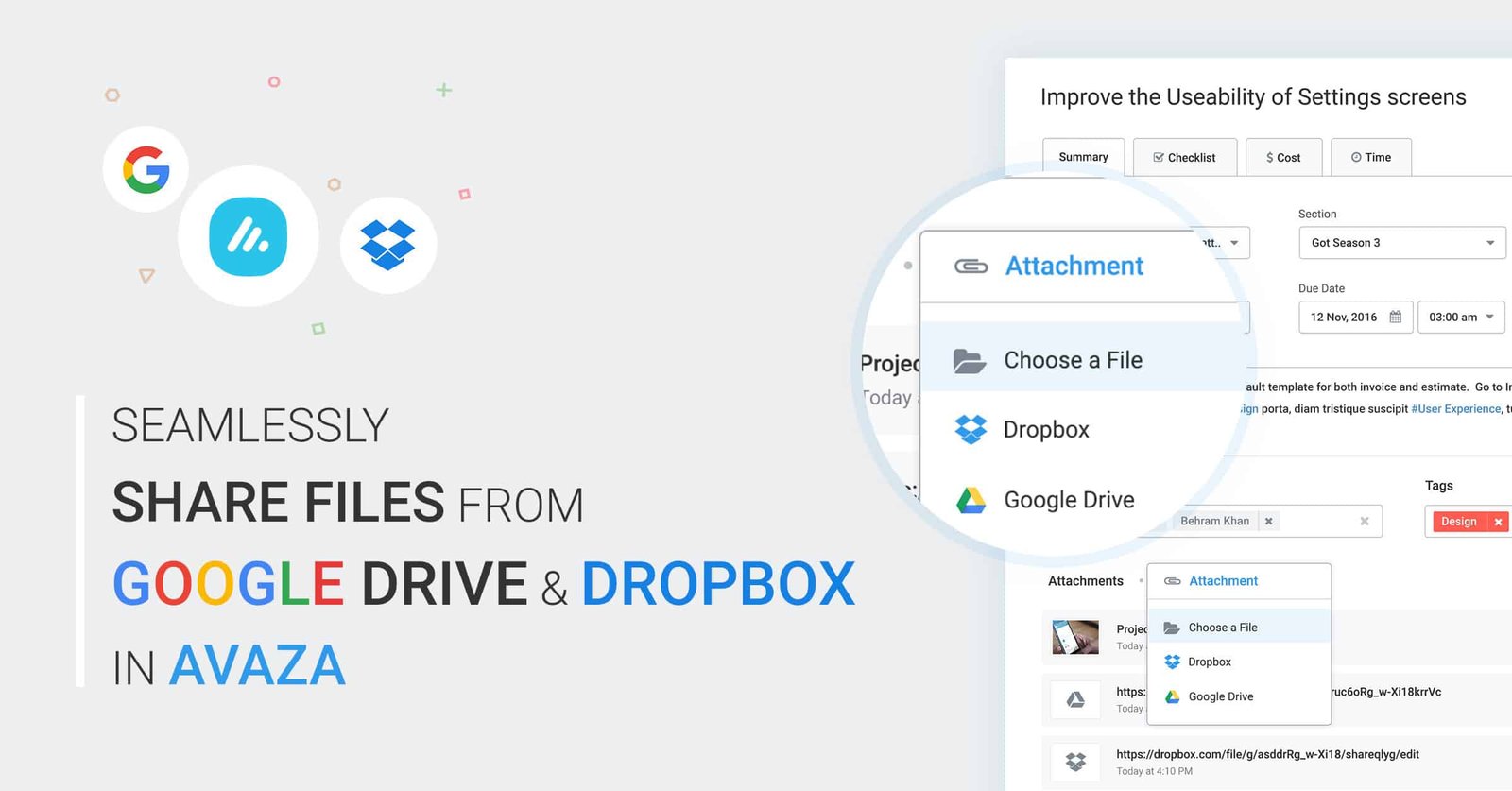Expand the Got Season 3 section dropdown
Viewport: 1512px width, 791px height.
1490,243
